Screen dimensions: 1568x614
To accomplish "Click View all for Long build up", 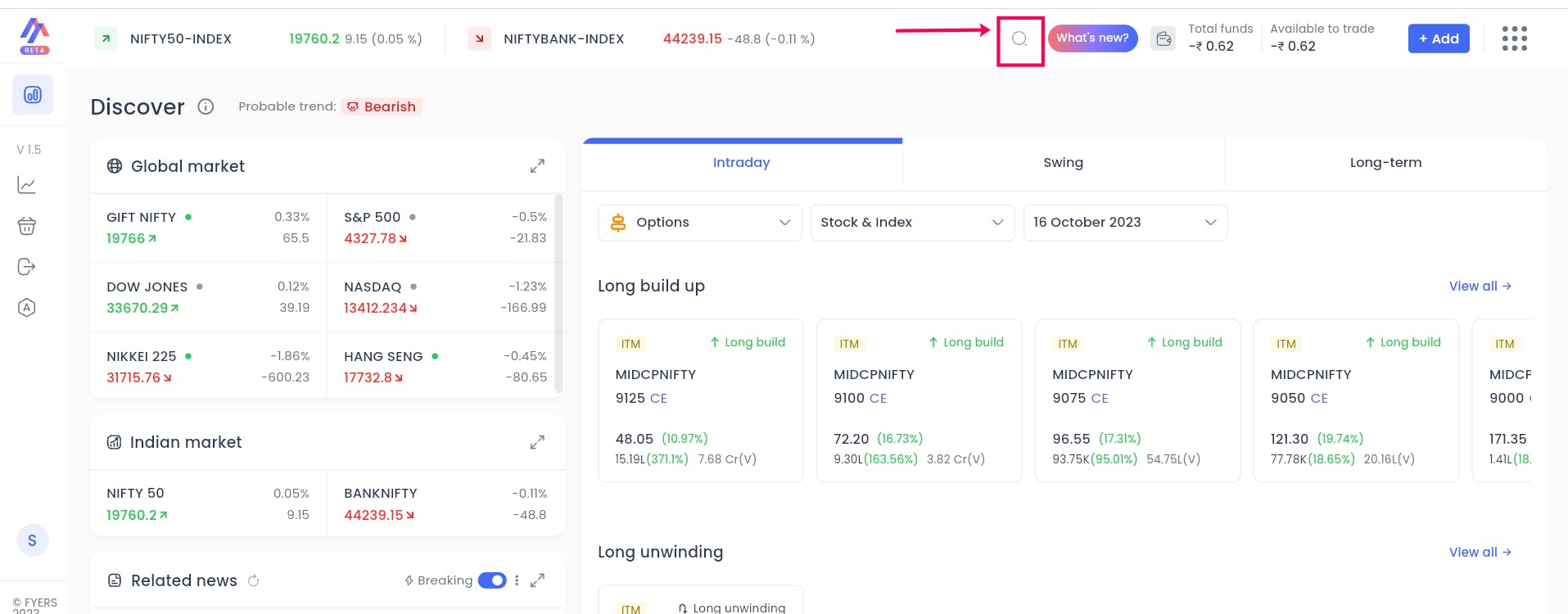I will [x=1480, y=286].
